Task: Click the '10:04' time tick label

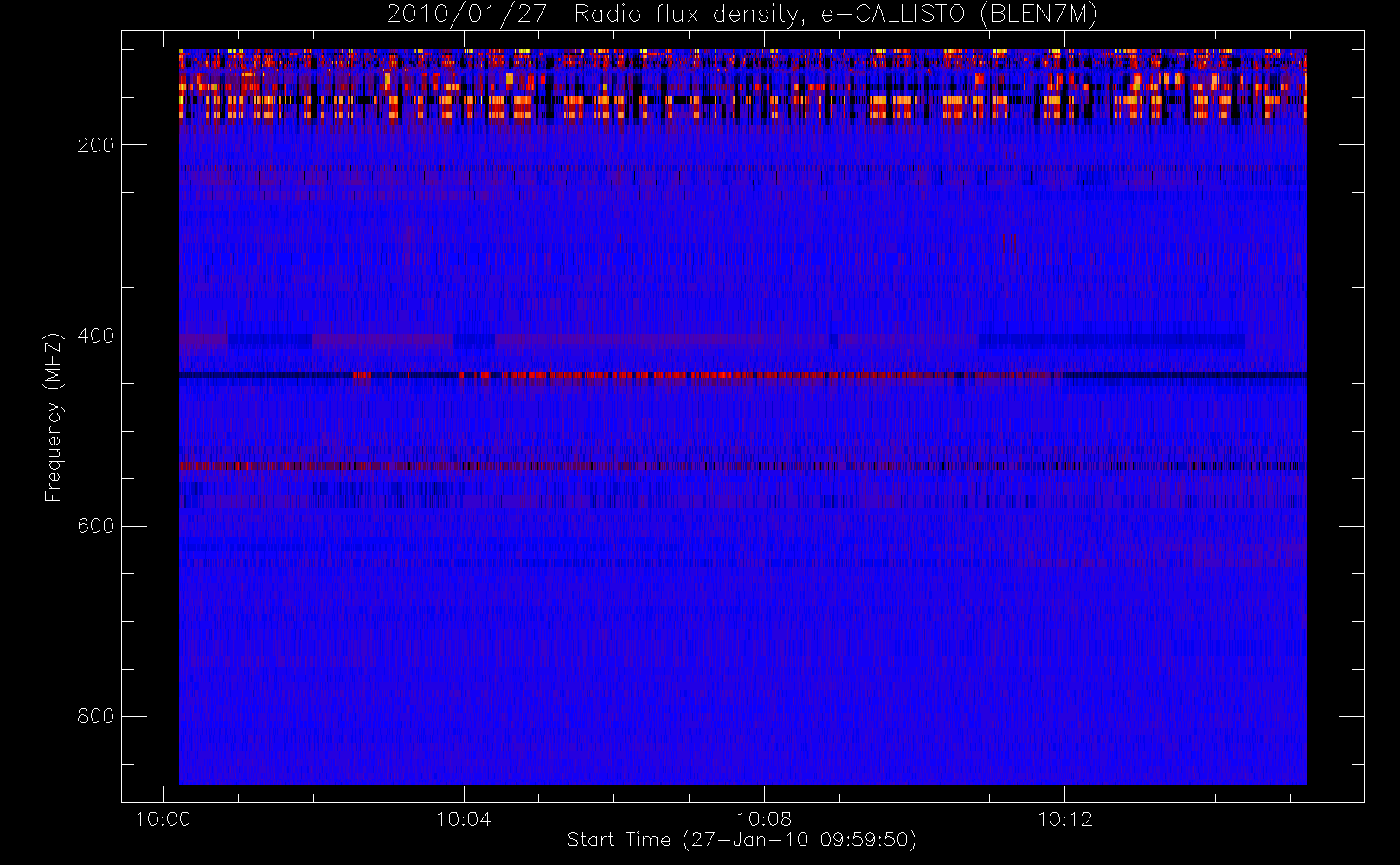Action: pos(464,819)
